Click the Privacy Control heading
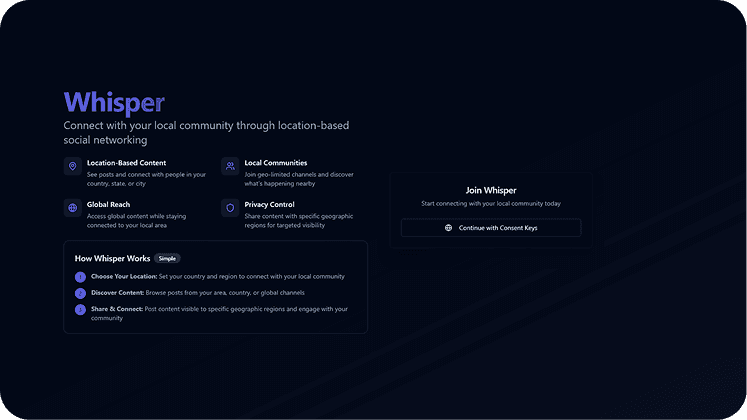 (x=269, y=204)
